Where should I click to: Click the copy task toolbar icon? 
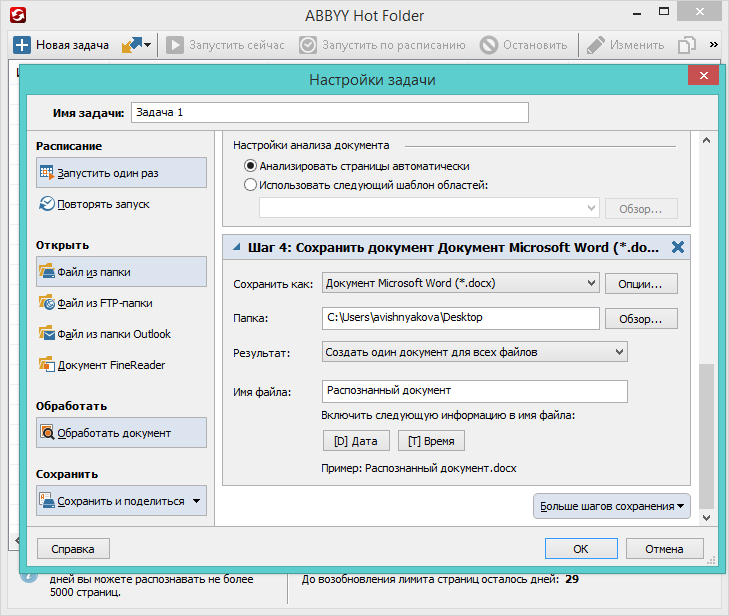click(x=687, y=45)
